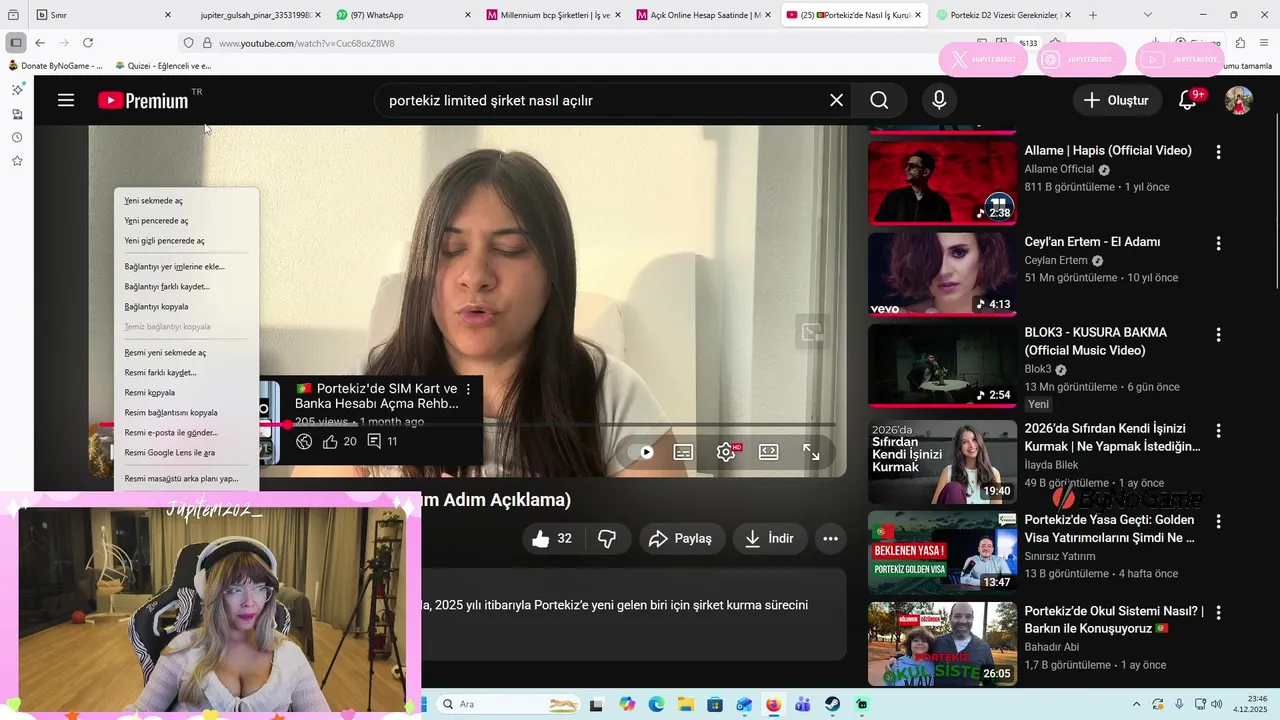Open the Sınırsız Yatırım channel link

1059,556
